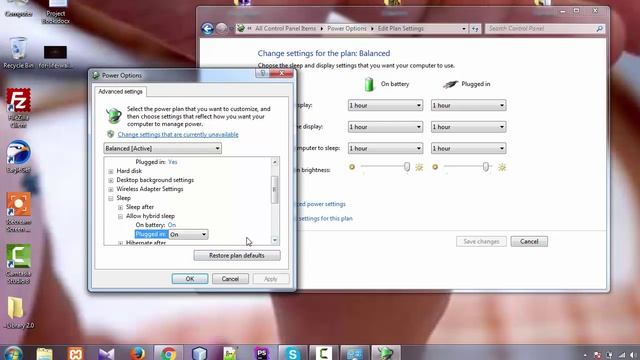The height and width of the screenshot is (360, 640).
Task: Open VirtualBox cube icon in taskbar
Action: (200, 353)
